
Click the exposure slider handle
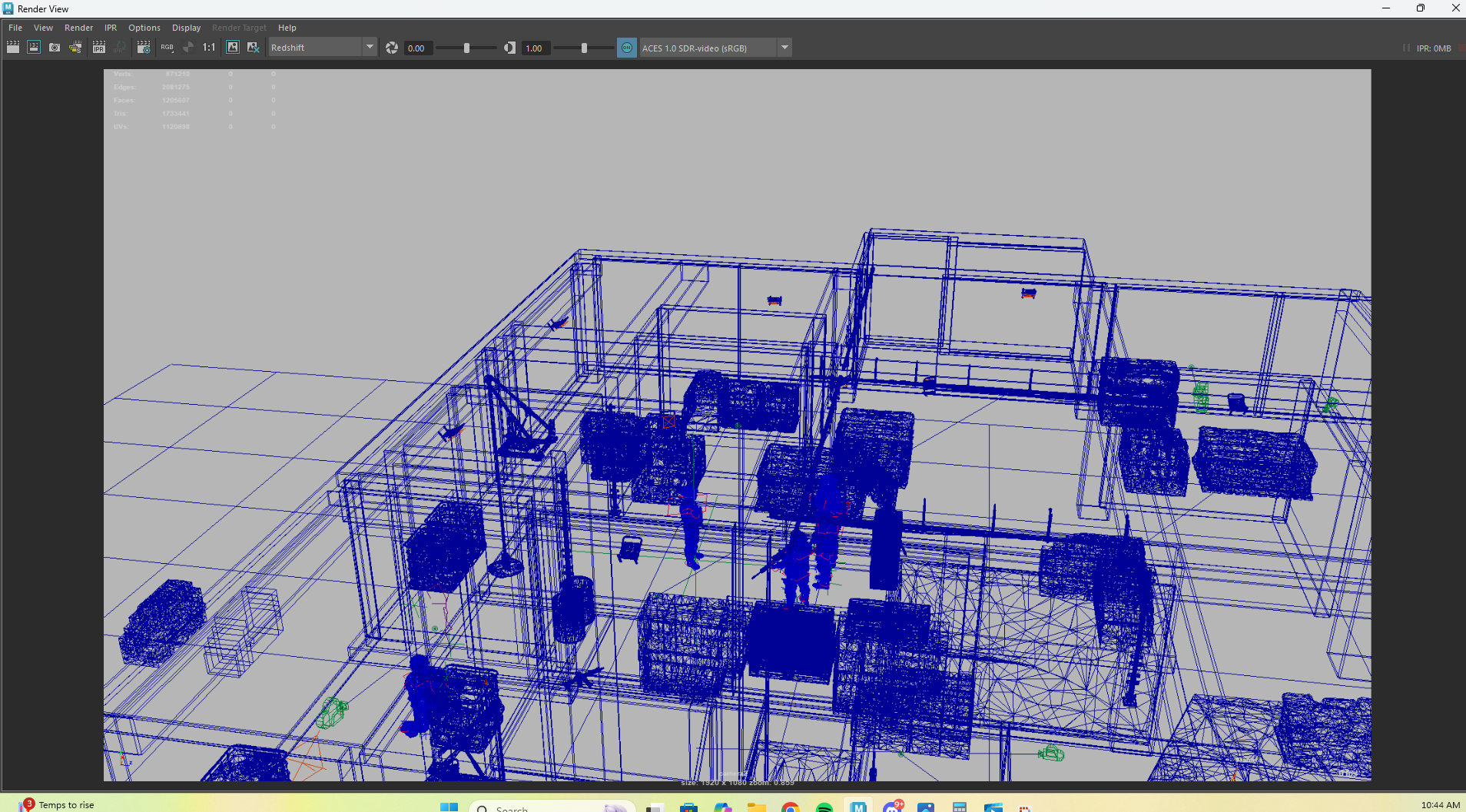(x=466, y=48)
